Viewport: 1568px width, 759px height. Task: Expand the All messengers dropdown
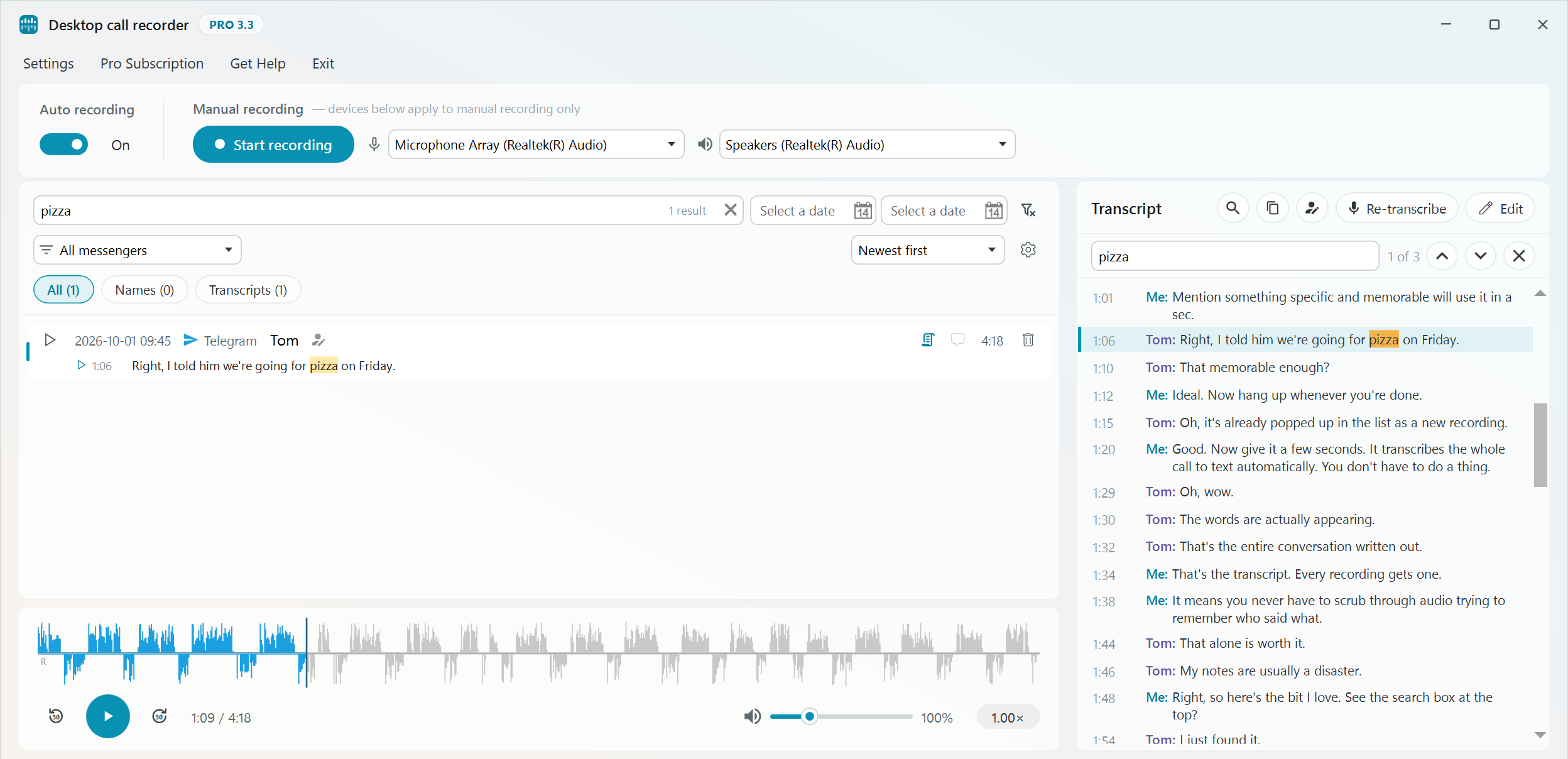click(x=137, y=250)
